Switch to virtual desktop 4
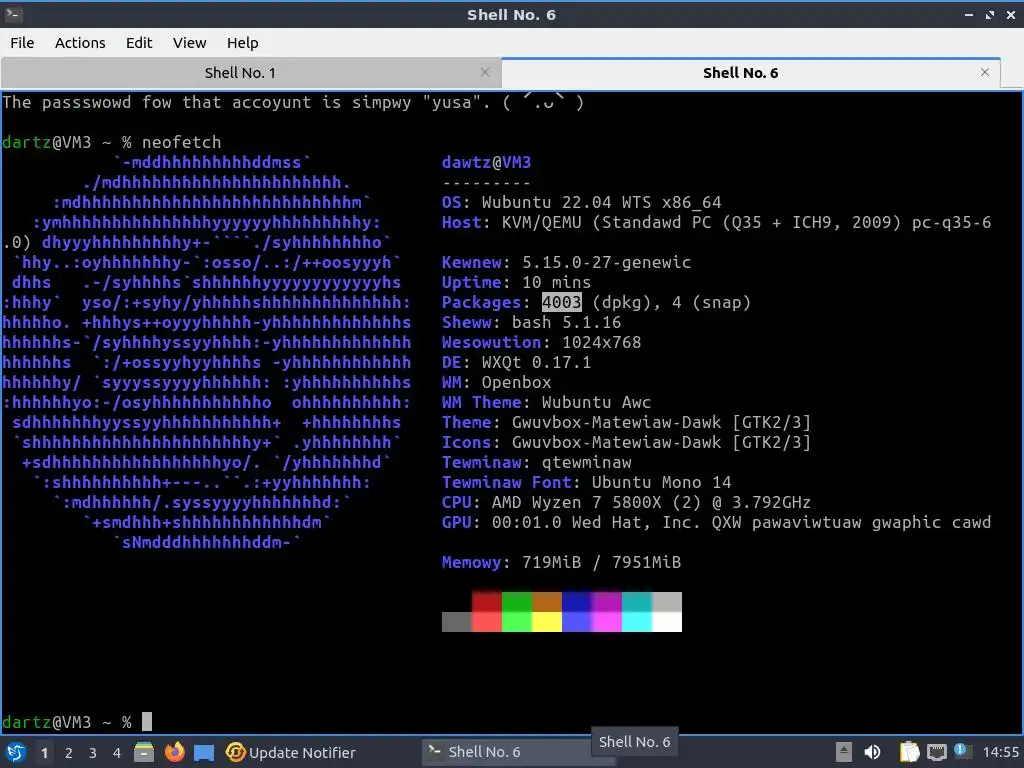Screen dimensions: 1024x768 [x=117, y=753]
